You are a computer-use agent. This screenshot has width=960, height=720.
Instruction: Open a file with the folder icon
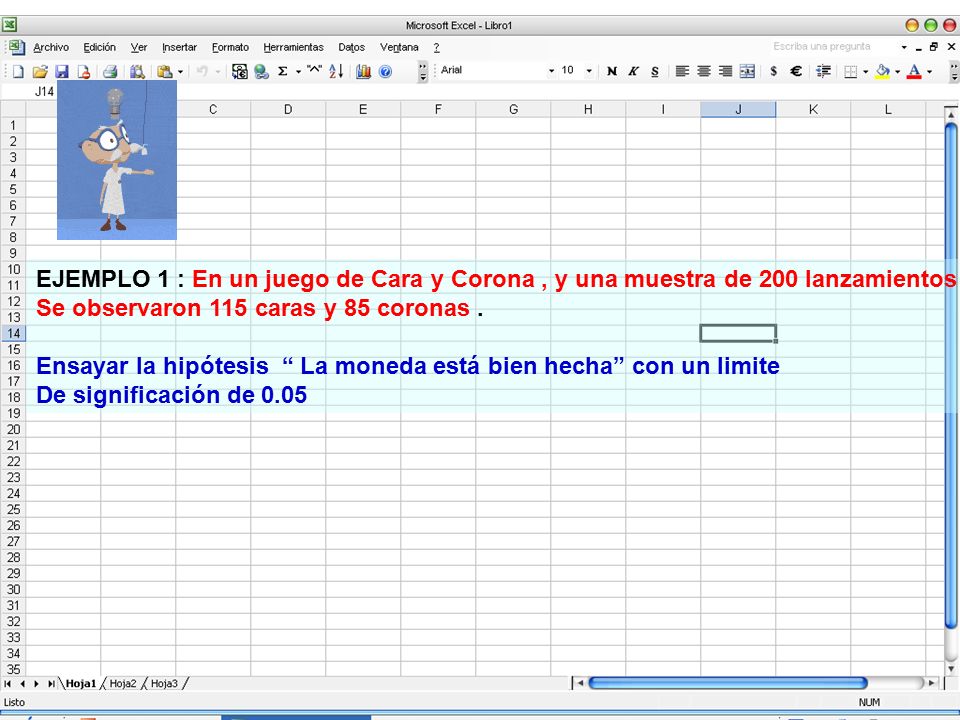click(x=40, y=72)
